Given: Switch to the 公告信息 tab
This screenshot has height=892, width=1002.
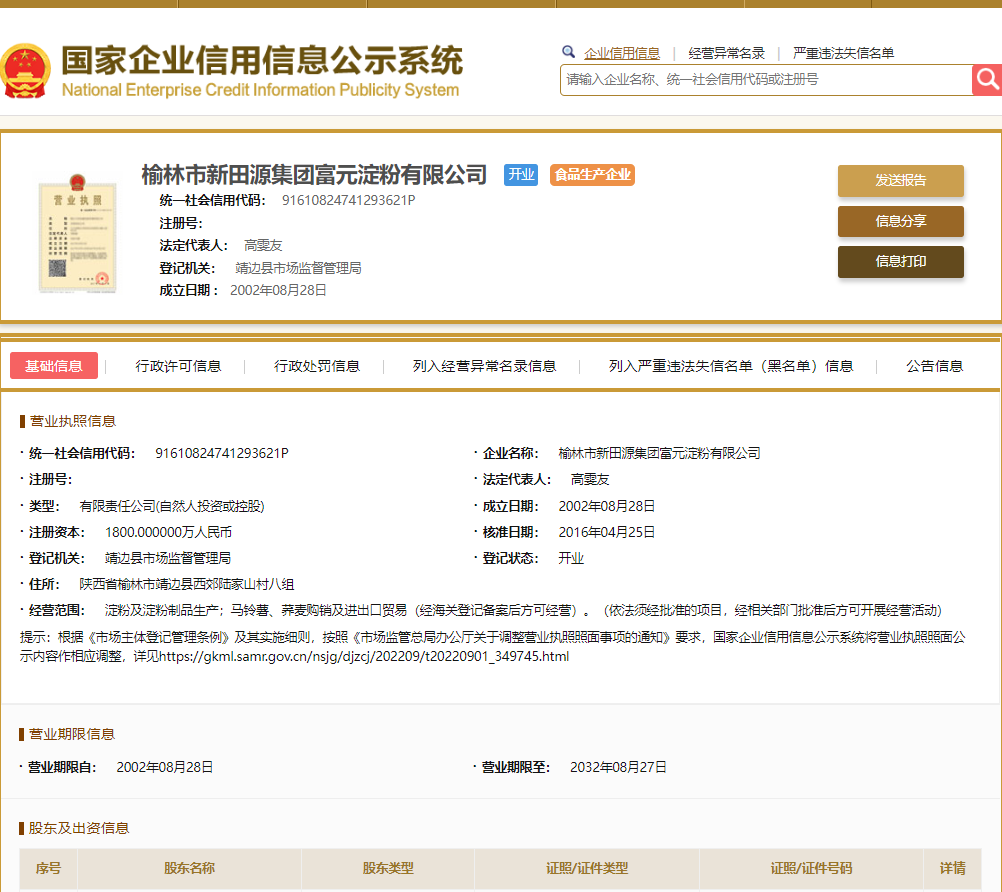Looking at the screenshot, I should click(x=934, y=366).
